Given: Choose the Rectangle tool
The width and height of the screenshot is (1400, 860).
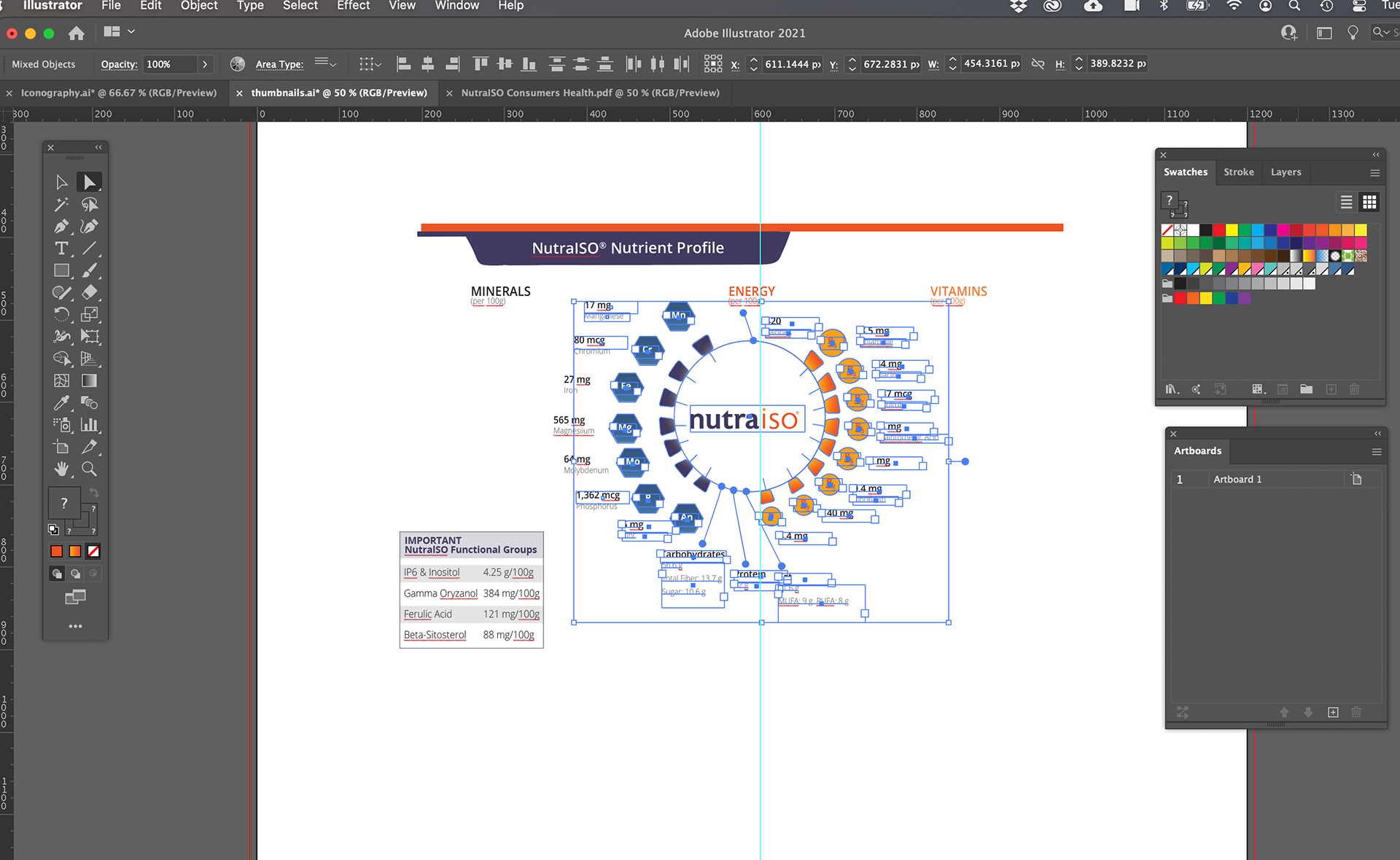Looking at the screenshot, I should 62,270.
